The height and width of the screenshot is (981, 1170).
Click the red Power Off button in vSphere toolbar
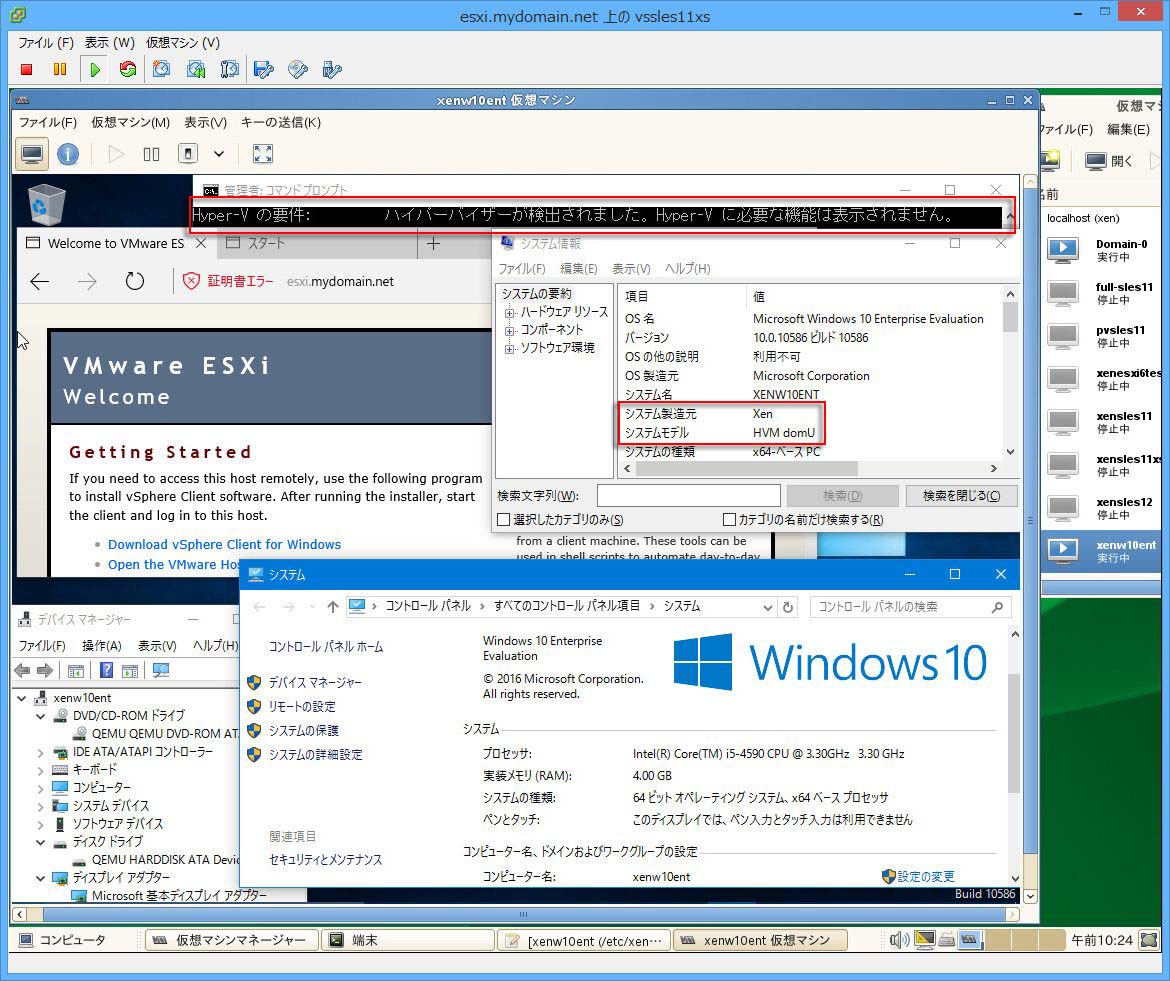pos(26,69)
